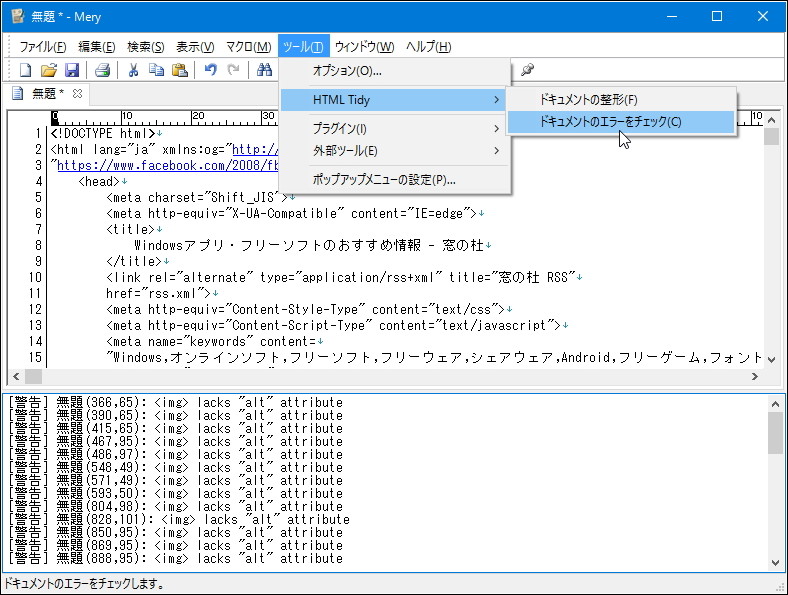Click the output pane scroll down arrow
Viewport: 788px width, 595px height.
(775, 562)
